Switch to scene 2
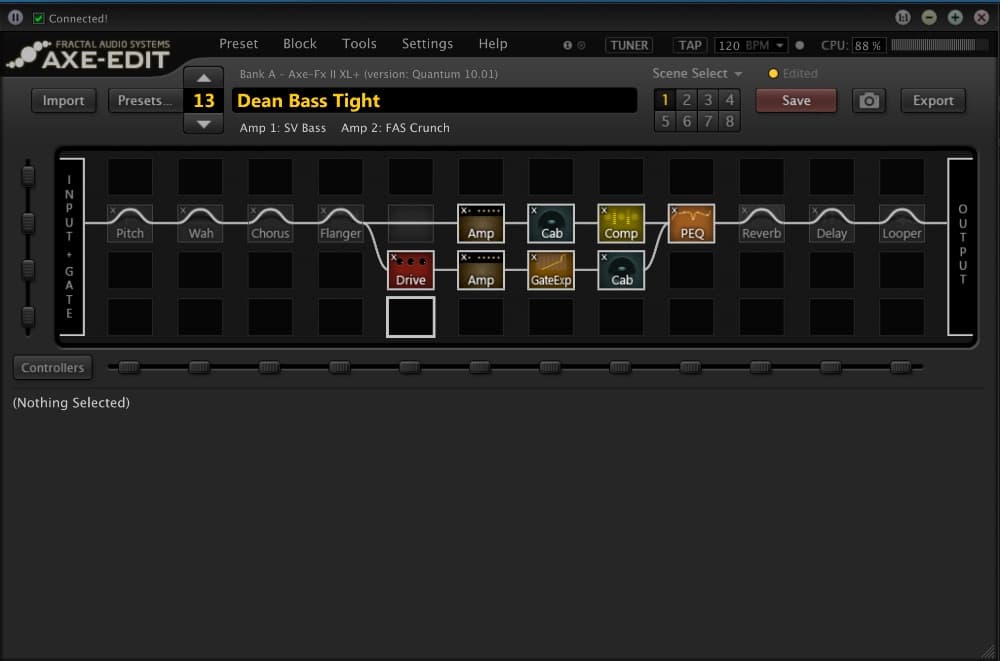The image size is (1000, 661). coord(686,100)
